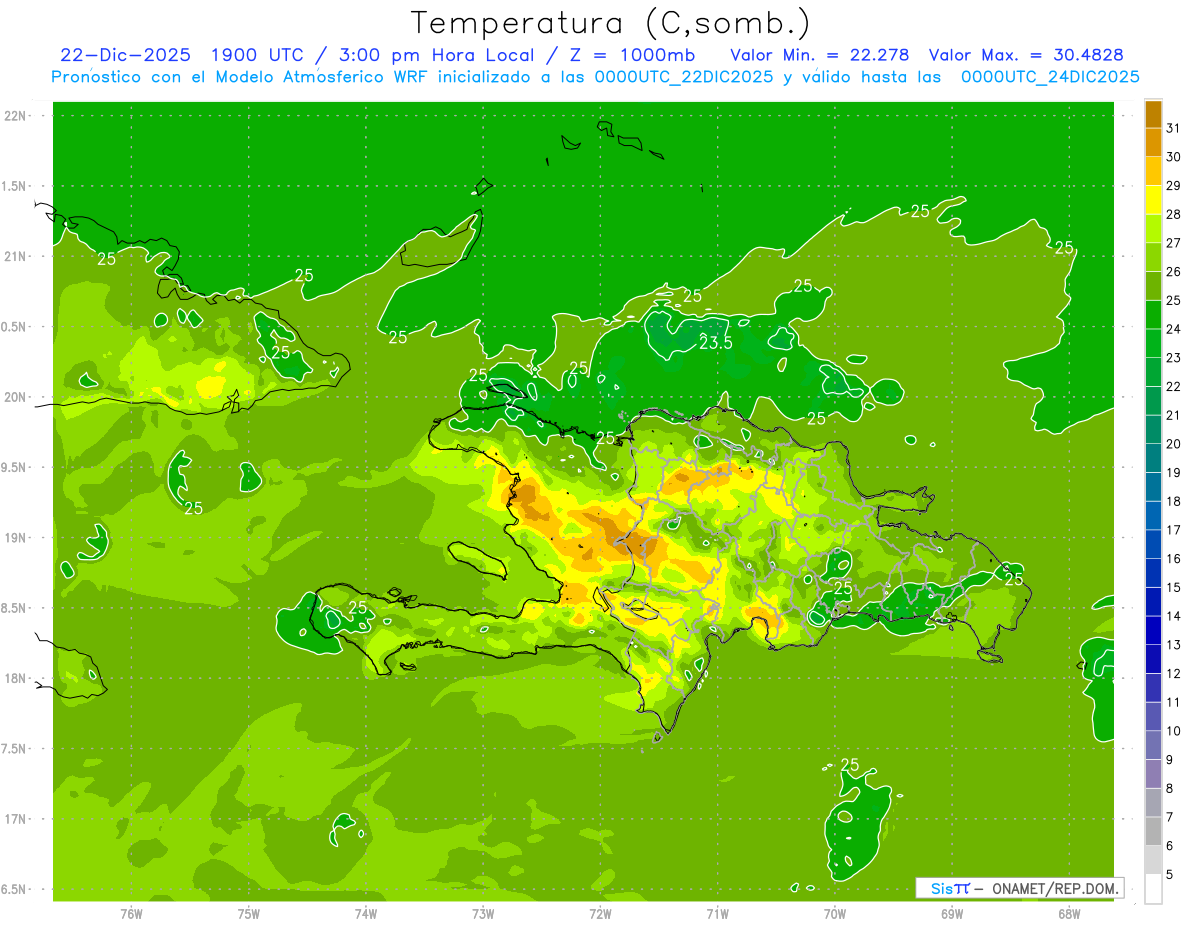Click the "ONAMET/REP.DOM." credit label
Screen dimensions: 1200x927
1054,888
